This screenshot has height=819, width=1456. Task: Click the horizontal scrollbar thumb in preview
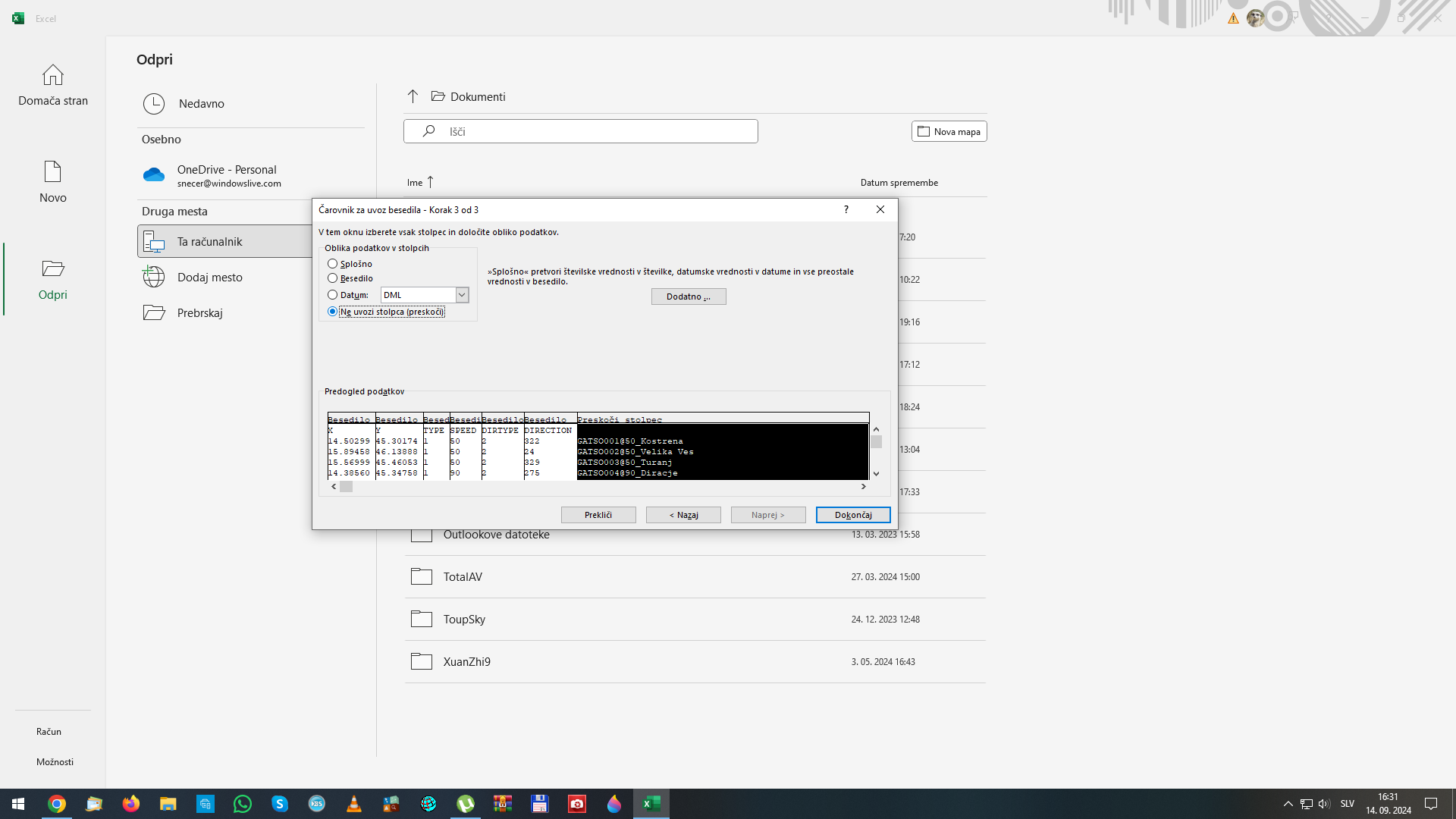[x=346, y=487]
